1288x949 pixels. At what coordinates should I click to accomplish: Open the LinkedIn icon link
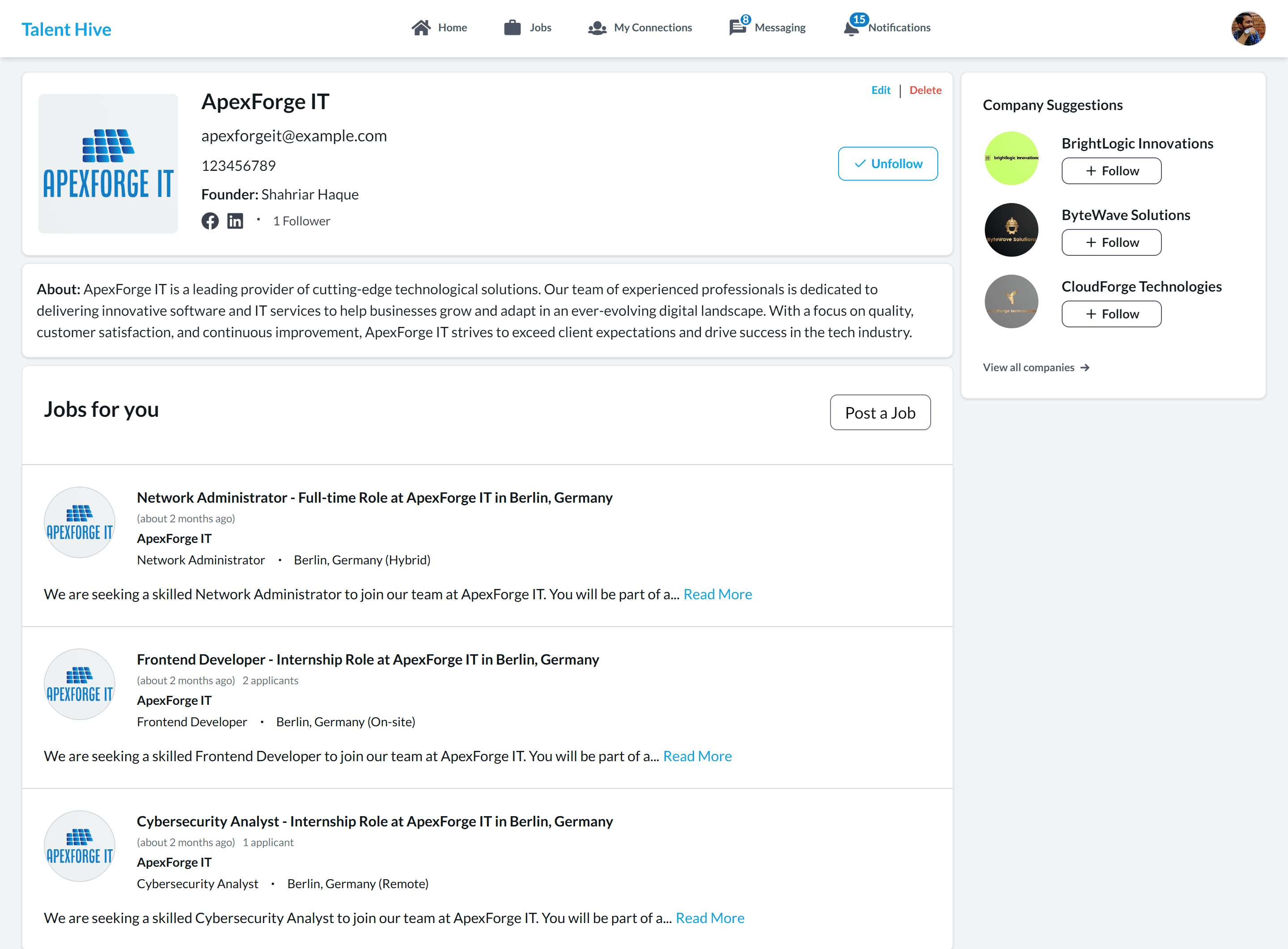(x=235, y=221)
